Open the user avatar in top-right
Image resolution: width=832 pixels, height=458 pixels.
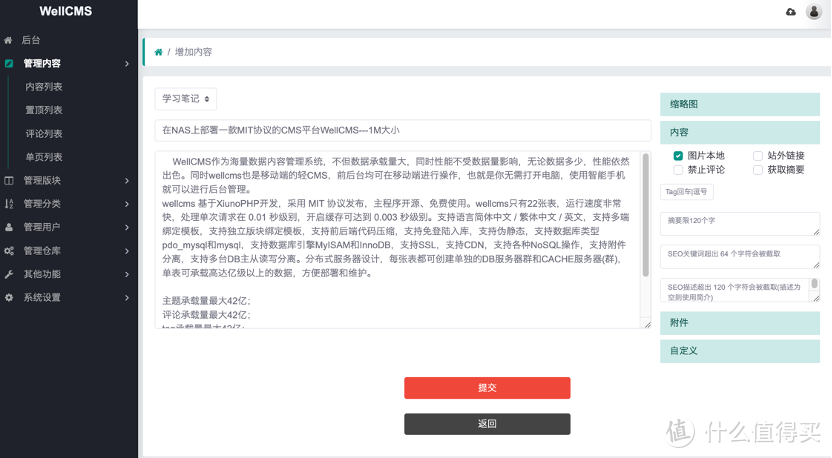point(814,11)
